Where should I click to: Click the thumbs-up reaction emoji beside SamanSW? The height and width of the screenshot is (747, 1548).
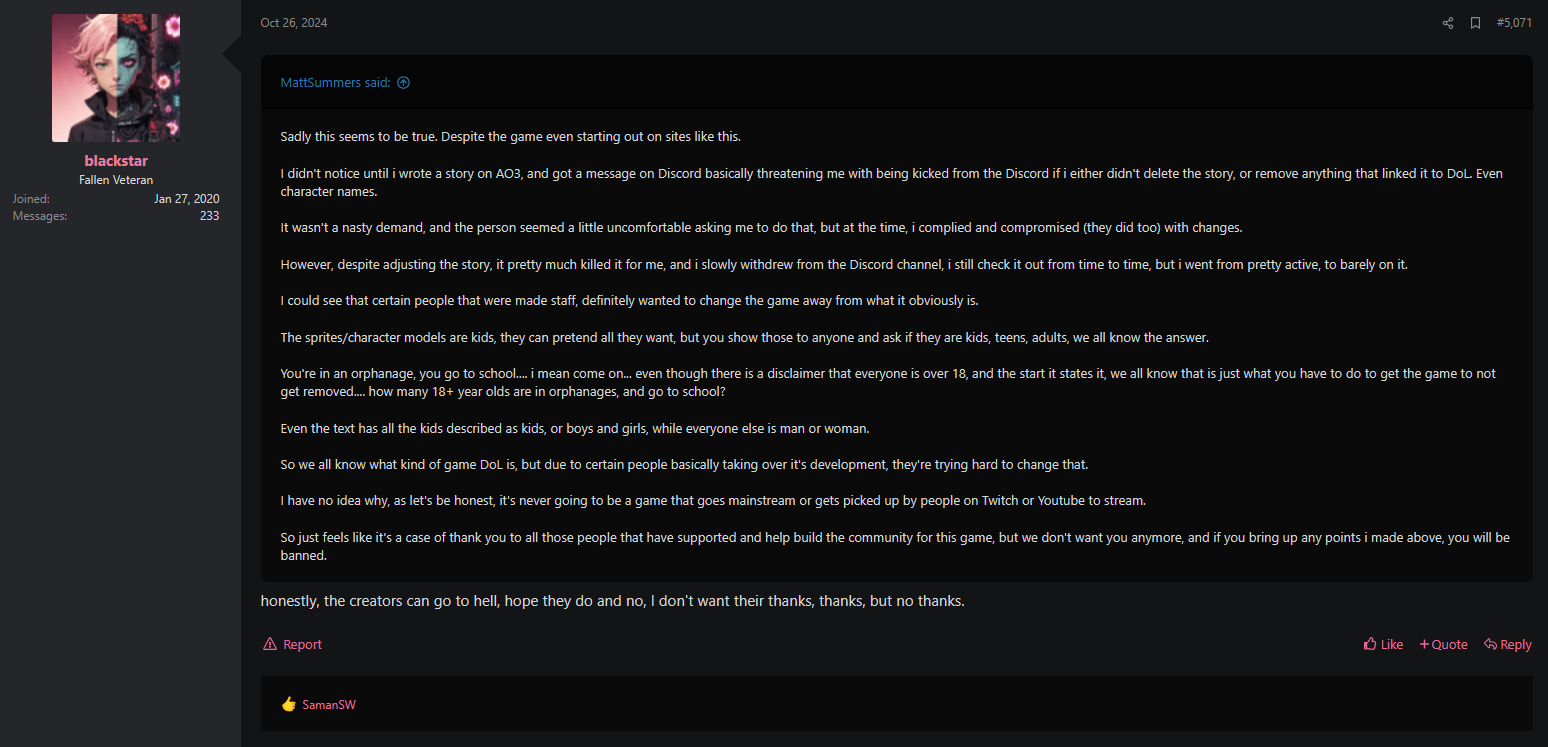tap(289, 705)
